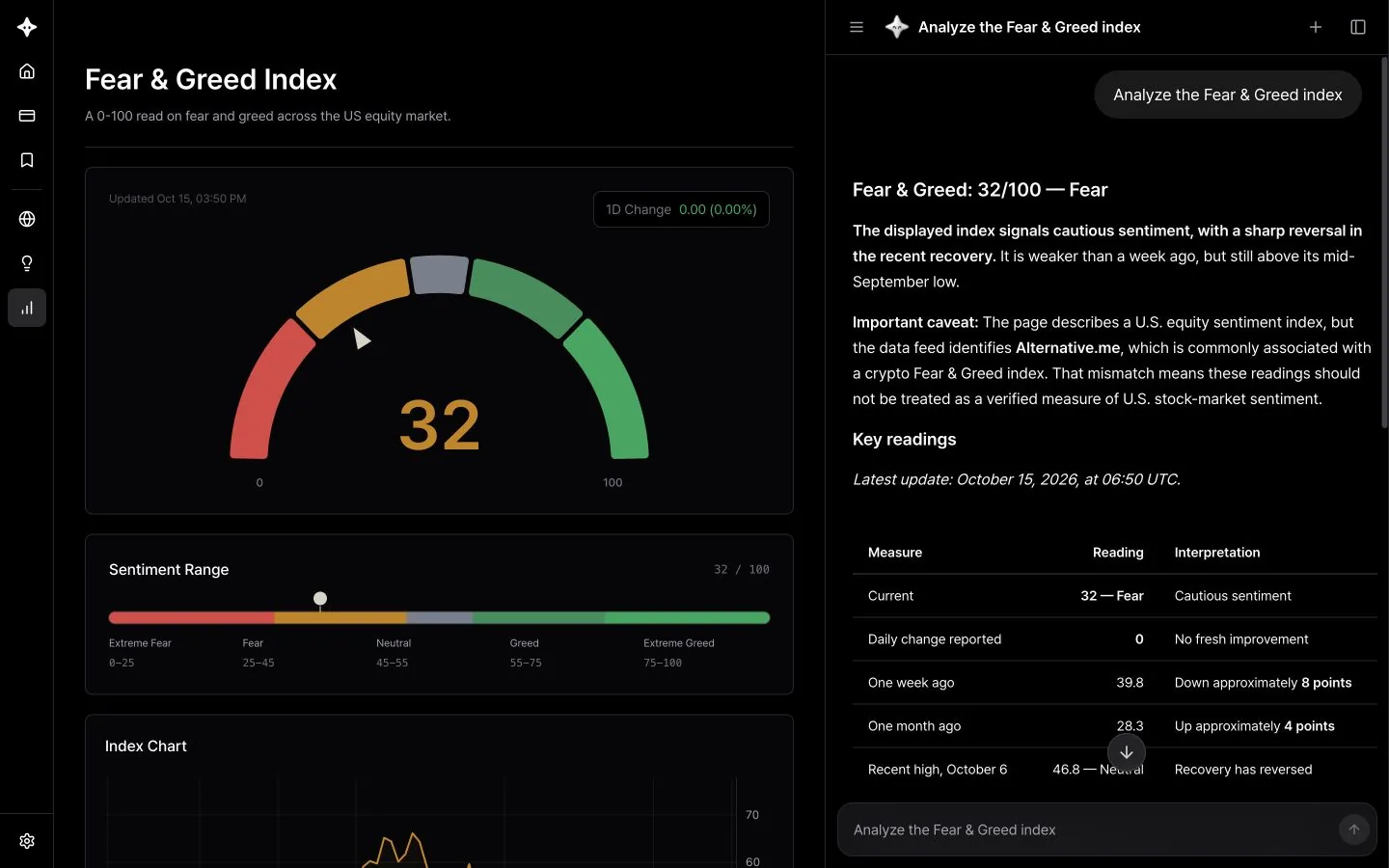Click the 'Current' table row label
This screenshot has width=1389, height=868.
(890, 596)
